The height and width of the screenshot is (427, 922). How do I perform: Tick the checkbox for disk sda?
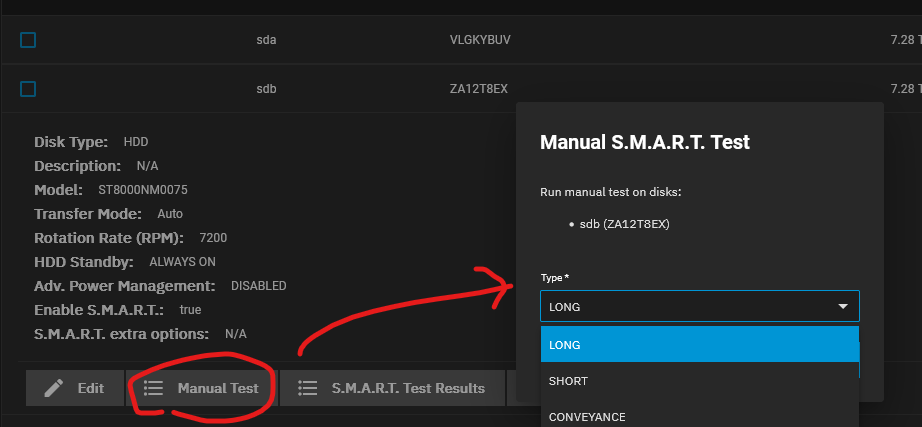(x=28, y=40)
